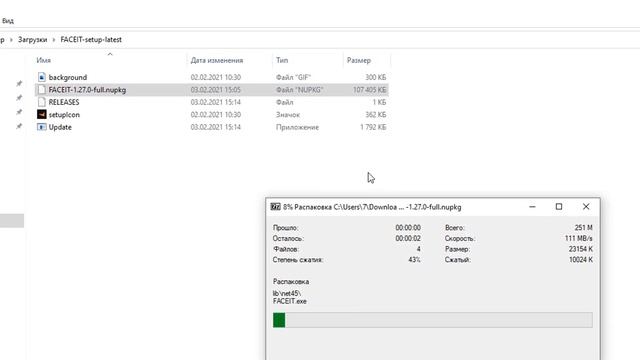Sort by the Тип column header

point(282,60)
